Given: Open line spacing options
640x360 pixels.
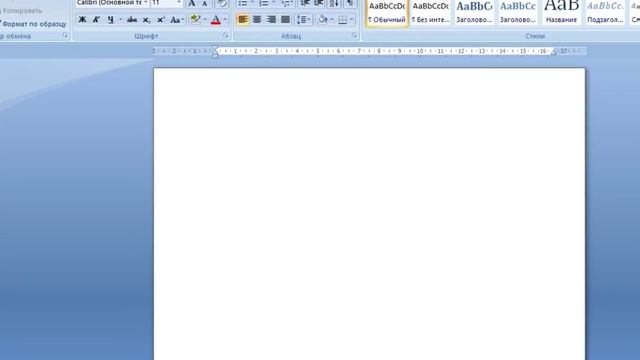Looking at the screenshot, I should pyautogui.click(x=303, y=20).
